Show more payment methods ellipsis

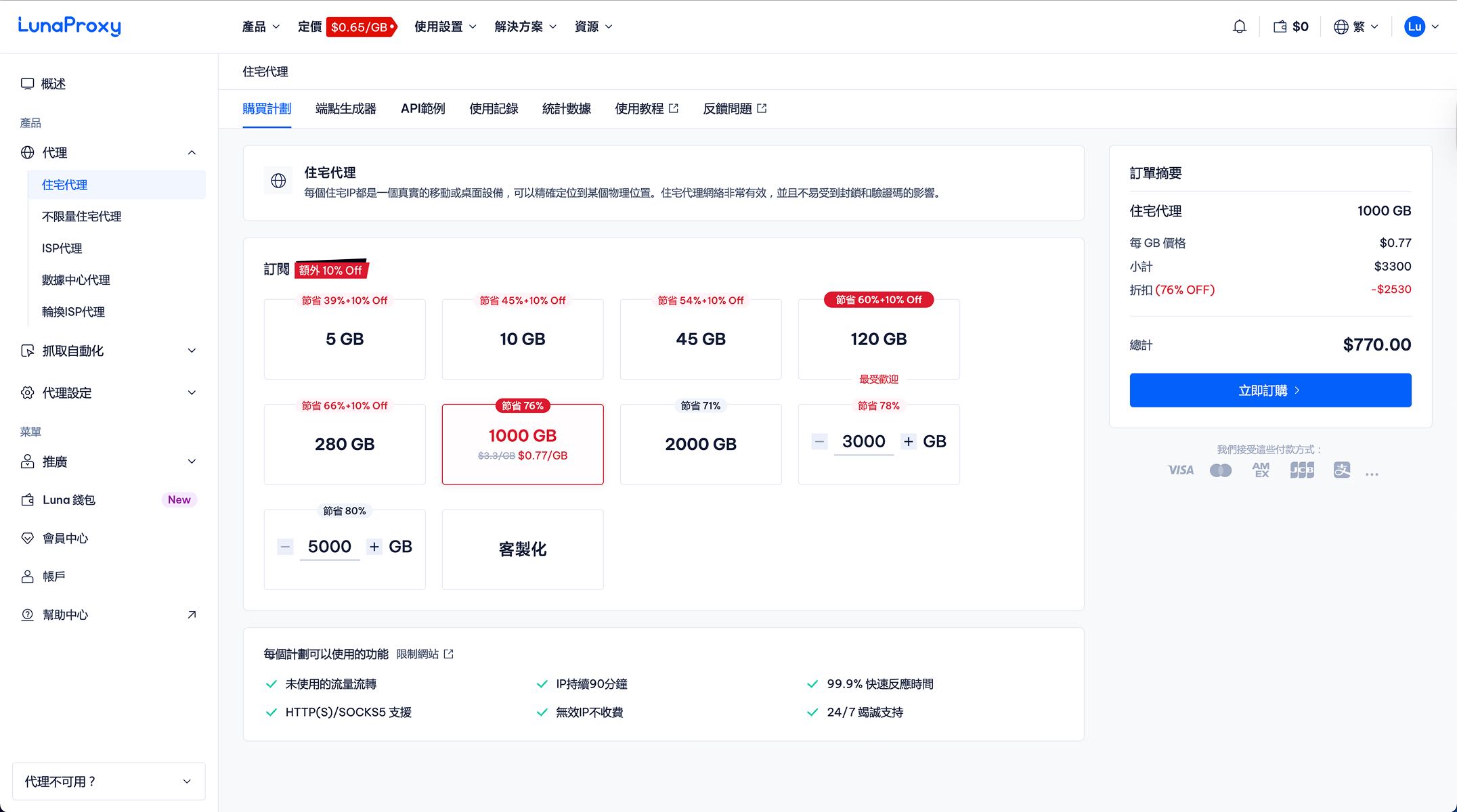[x=1372, y=474]
